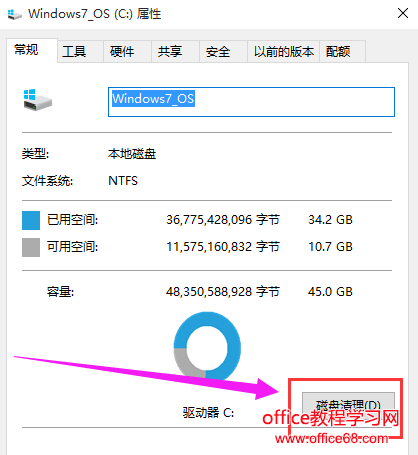Select the 共享 tab
Image resolution: width=418 pixels, height=455 pixels.
[175, 51]
